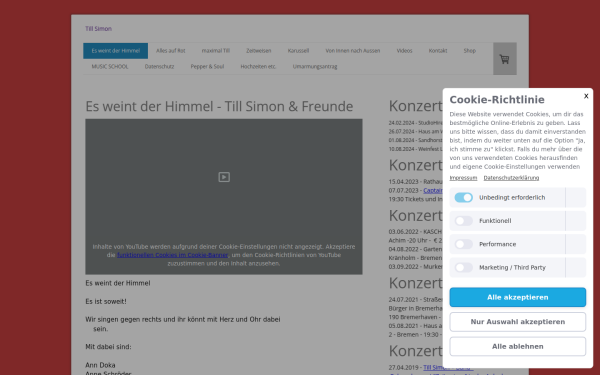Open the Umarmungsantrag menu item
This screenshot has width=600, height=375.
tap(315, 67)
